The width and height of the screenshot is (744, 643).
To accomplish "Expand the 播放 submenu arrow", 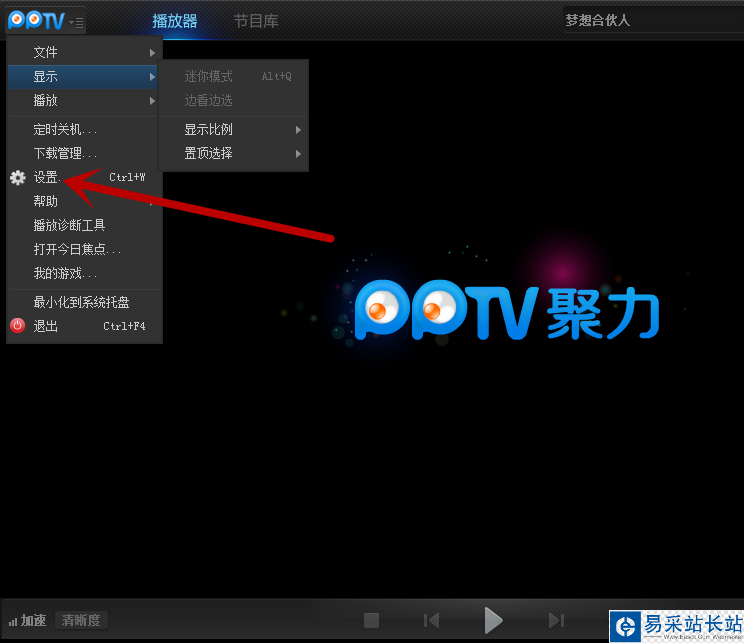I will point(152,101).
